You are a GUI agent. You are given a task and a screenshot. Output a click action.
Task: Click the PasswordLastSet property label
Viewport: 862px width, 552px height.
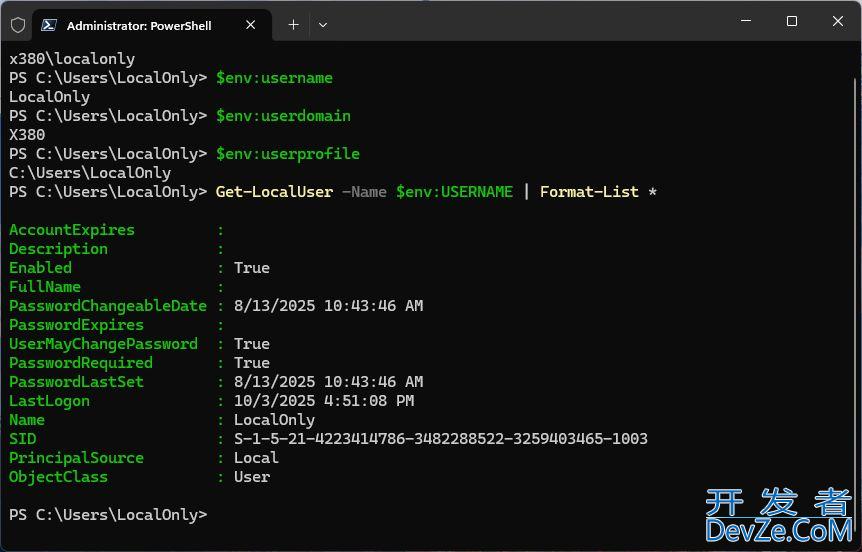point(76,382)
